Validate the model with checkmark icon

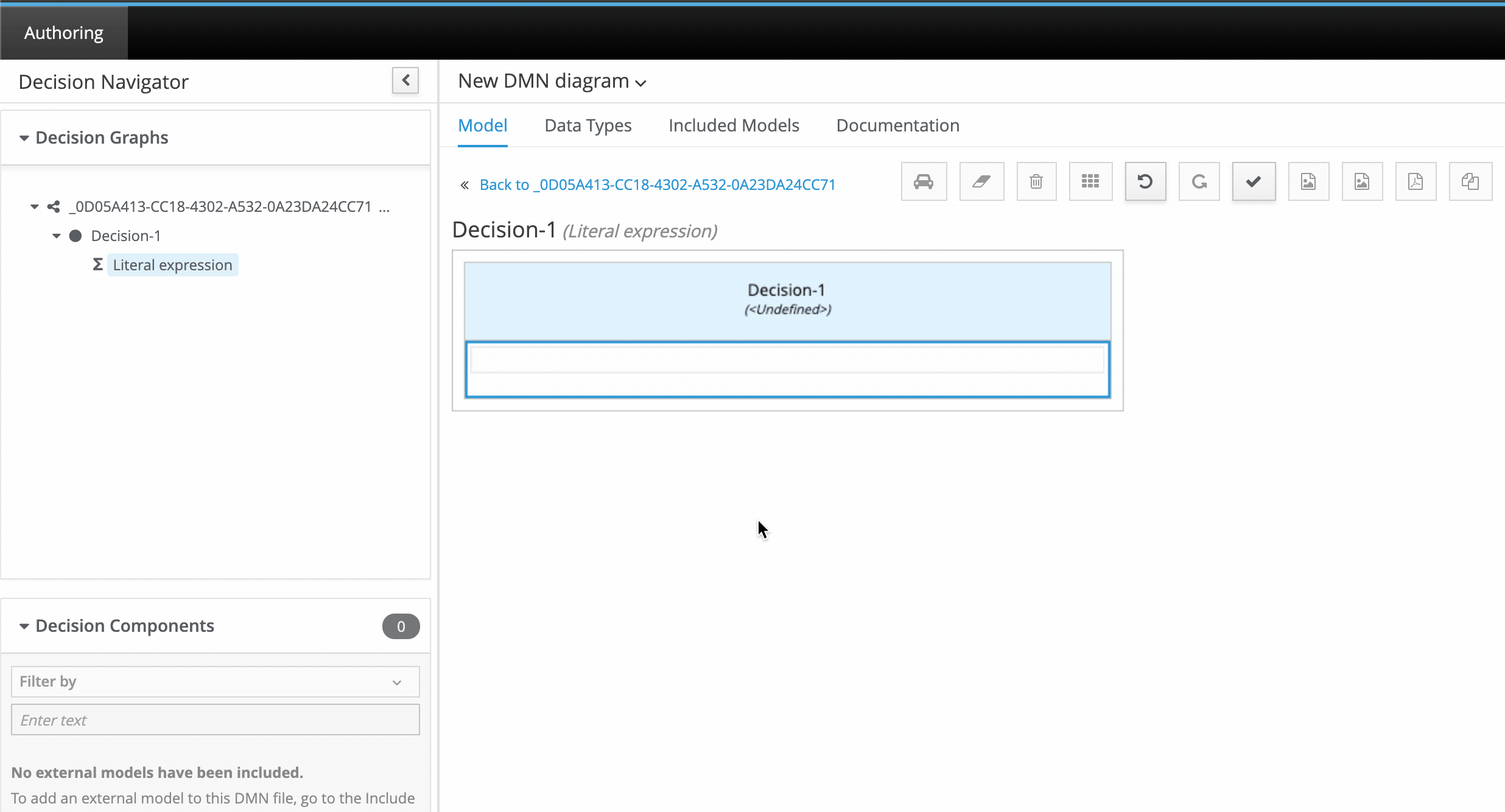point(1254,181)
